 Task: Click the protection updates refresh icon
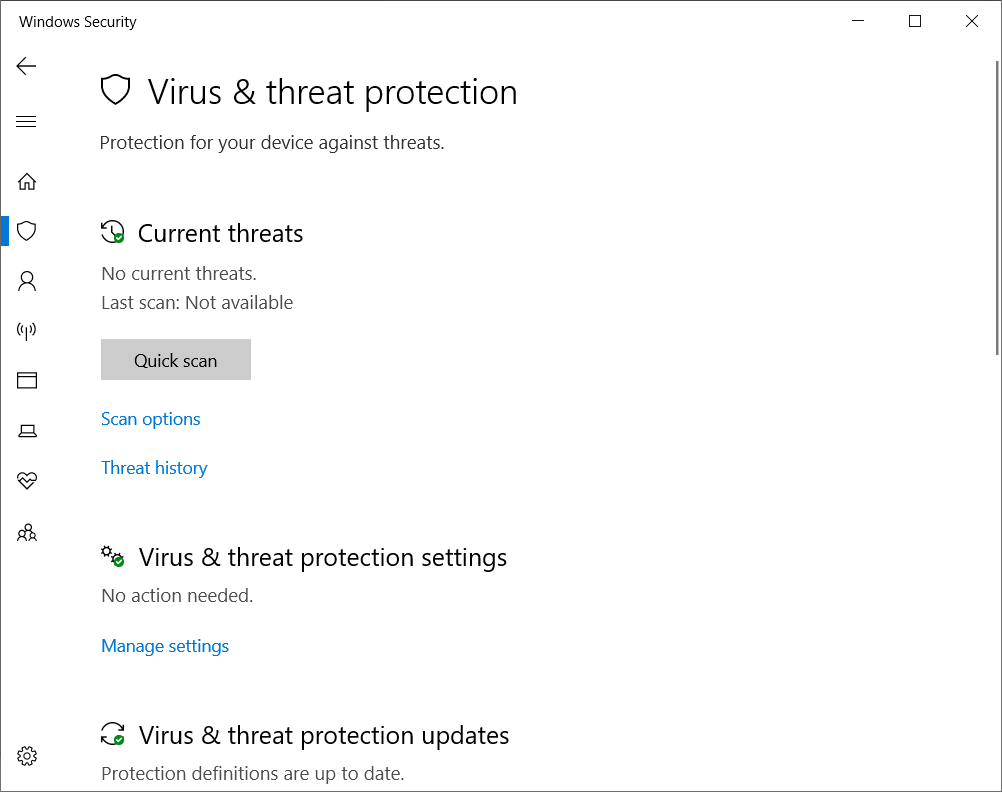point(112,734)
